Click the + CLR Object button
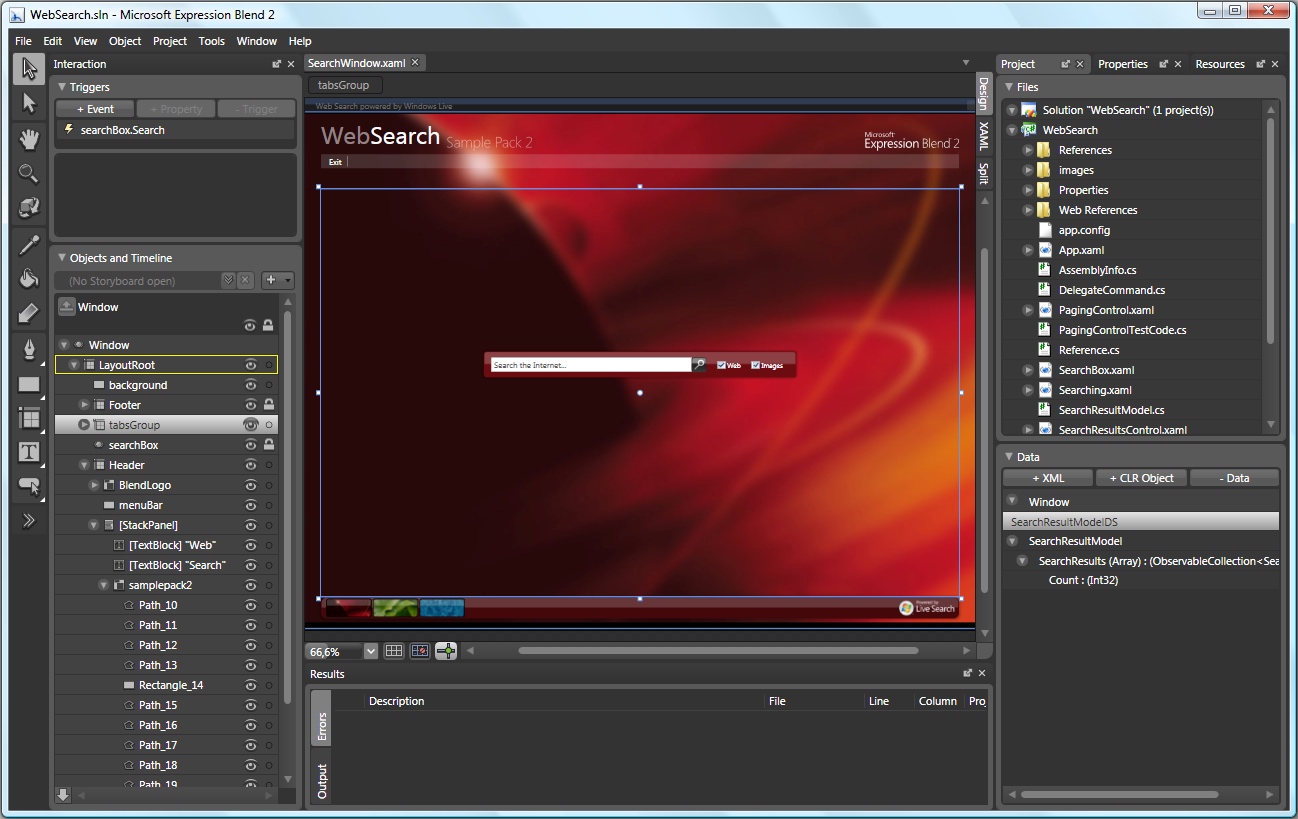 pos(1141,478)
